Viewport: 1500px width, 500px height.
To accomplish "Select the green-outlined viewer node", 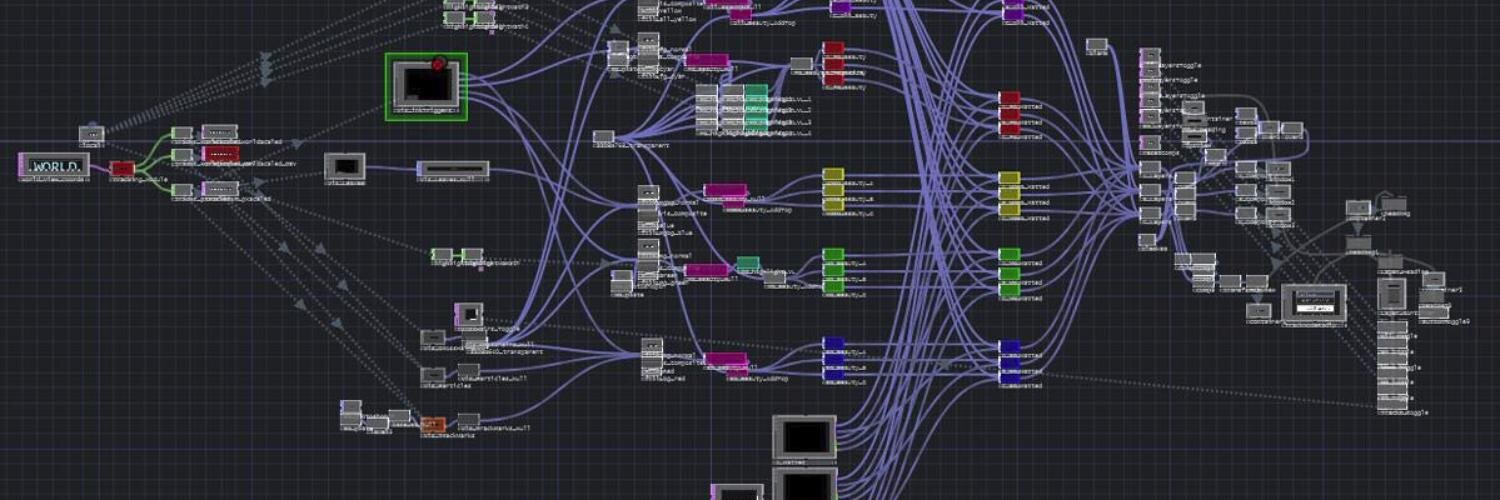I will point(427,86).
